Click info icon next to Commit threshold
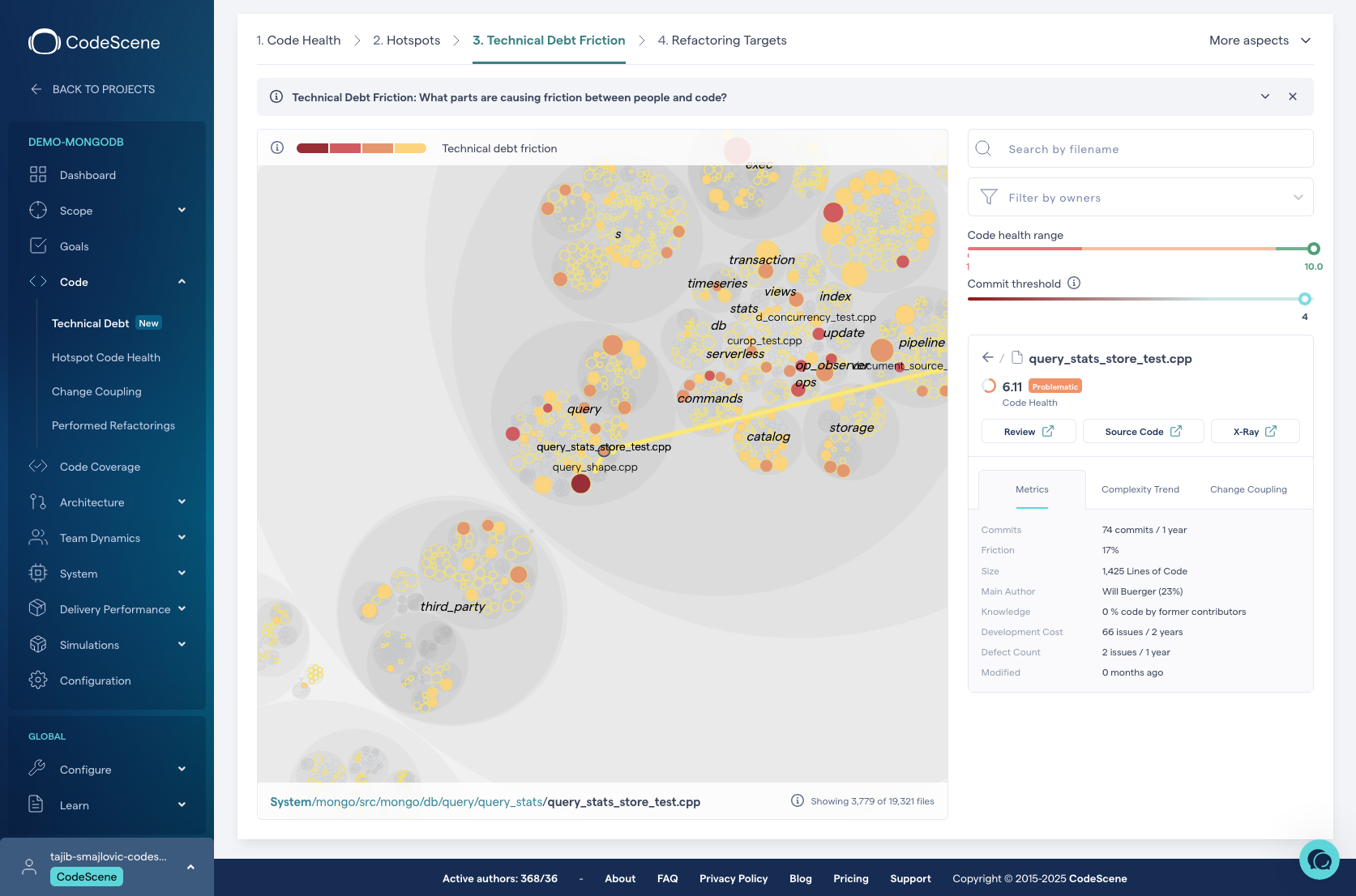The width and height of the screenshot is (1356, 896). click(x=1074, y=284)
